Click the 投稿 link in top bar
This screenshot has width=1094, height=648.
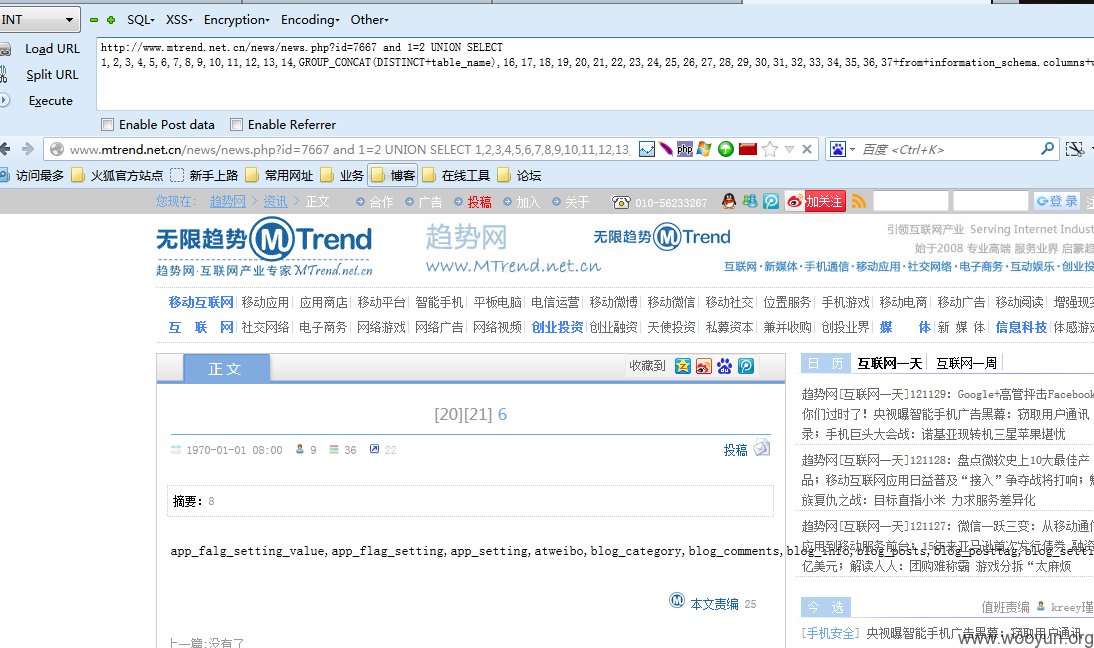(479, 202)
